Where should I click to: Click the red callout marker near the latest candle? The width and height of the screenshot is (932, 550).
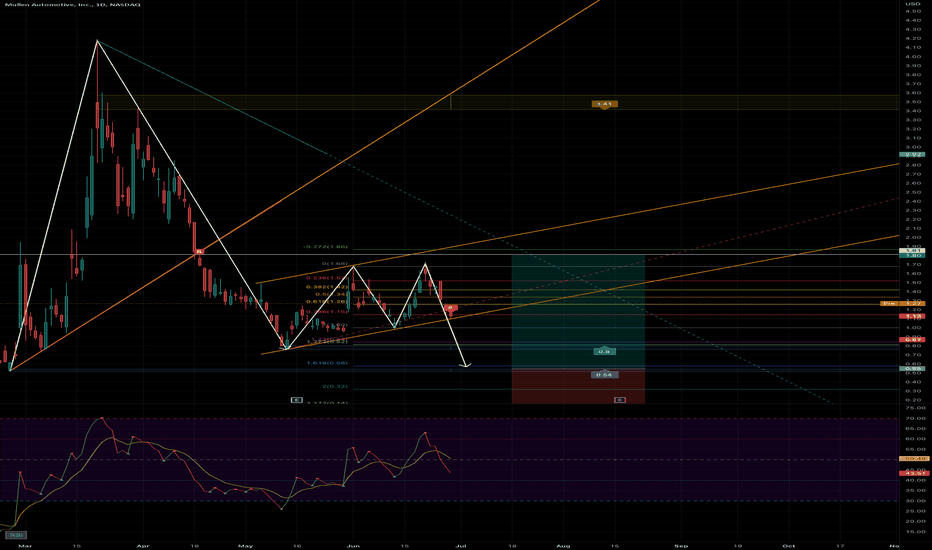[x=451, y=308]
